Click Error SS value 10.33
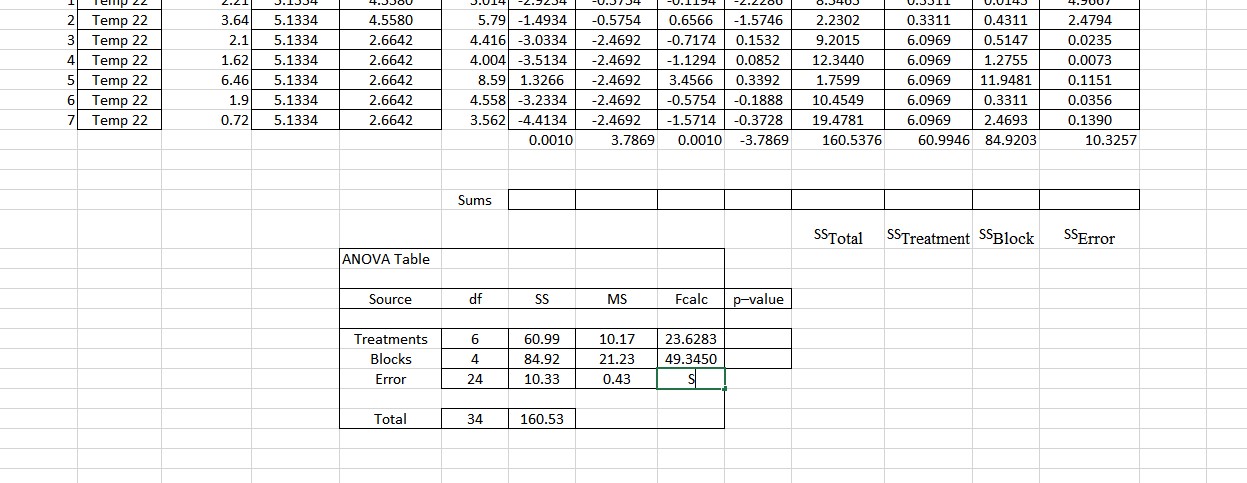Screen dimensions: 1247x483 pos(541,379)
